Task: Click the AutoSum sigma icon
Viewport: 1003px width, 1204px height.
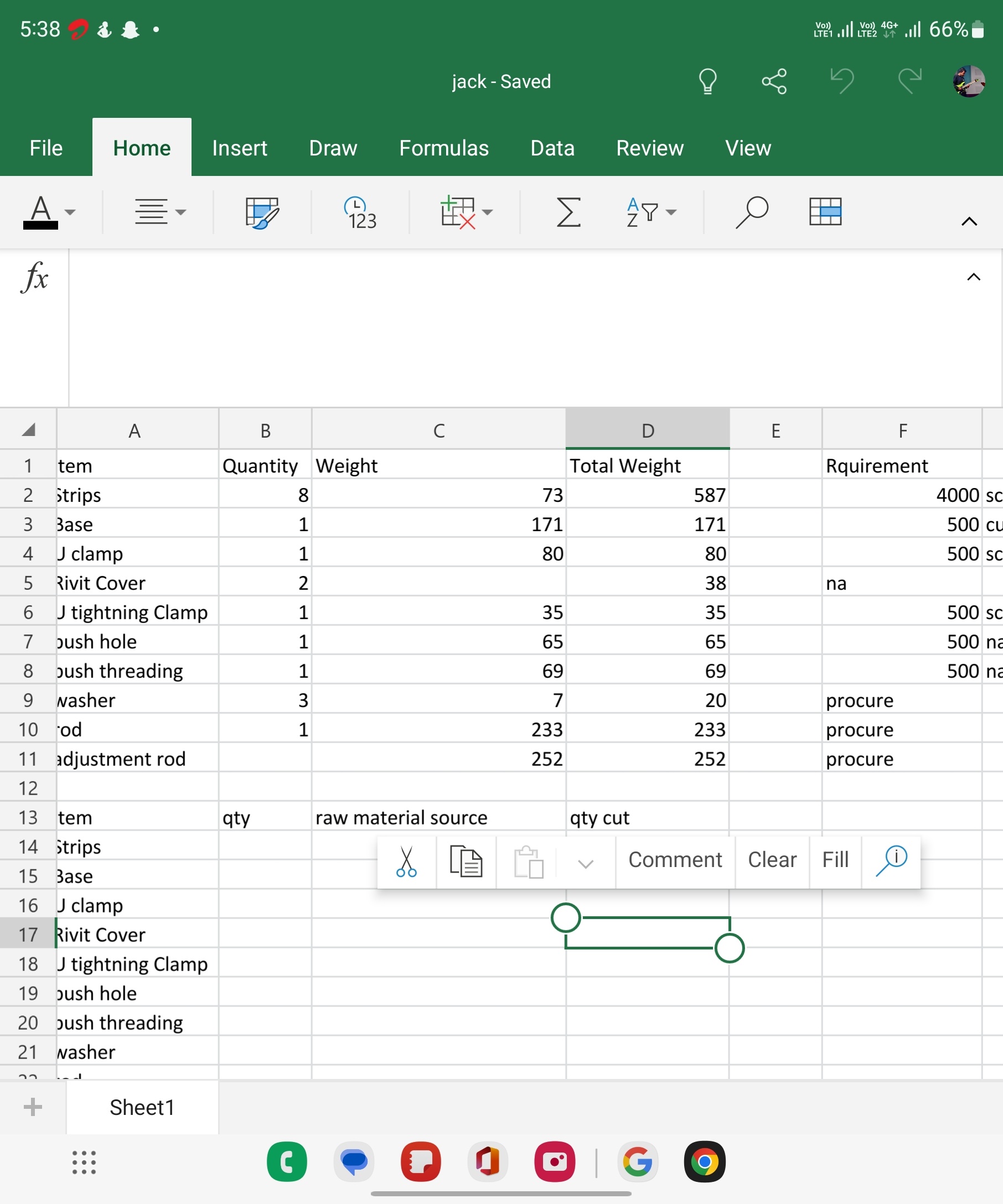Action: [x=568, y=212]
